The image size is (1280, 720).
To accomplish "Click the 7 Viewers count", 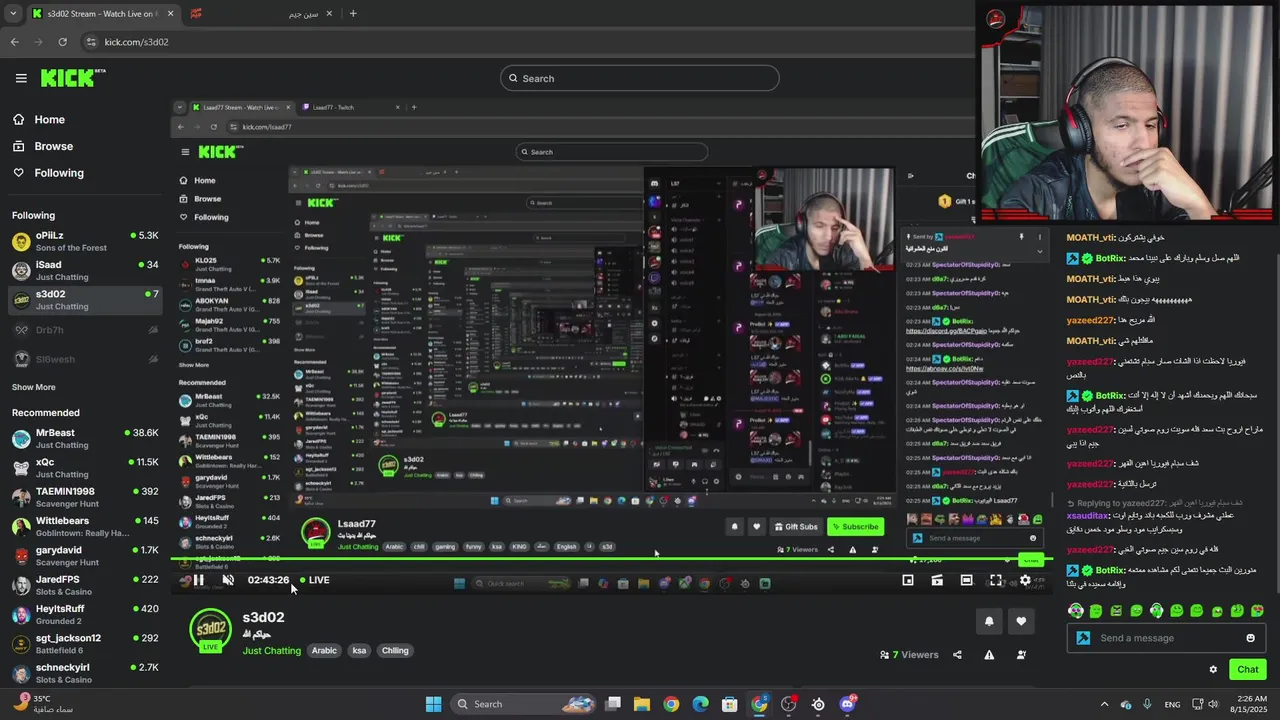I will click(909, 655).
